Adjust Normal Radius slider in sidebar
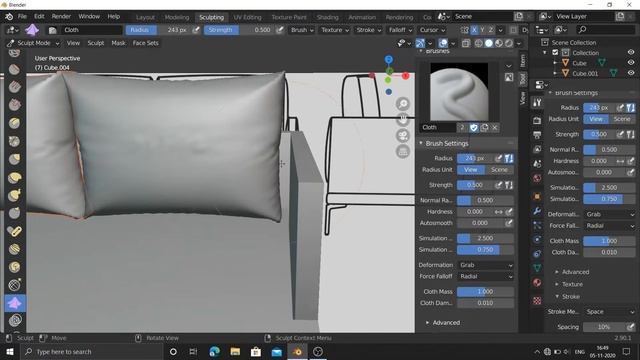Image resolution: width=640 pixels, height=360 pixels. click(x=485, y=200)
